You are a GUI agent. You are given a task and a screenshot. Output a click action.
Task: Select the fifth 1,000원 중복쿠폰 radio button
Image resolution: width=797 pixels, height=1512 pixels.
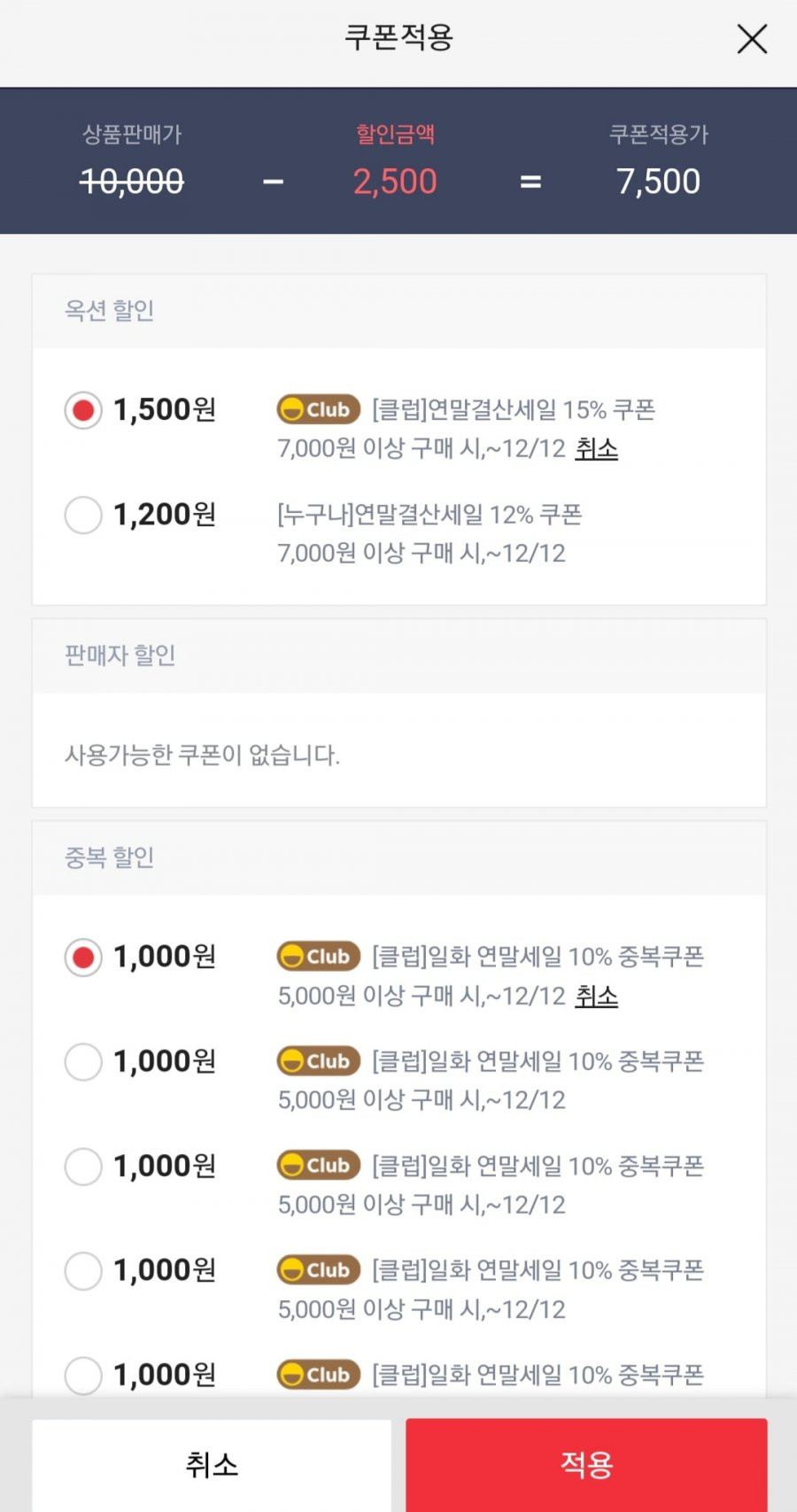[x=83, y=1376]
